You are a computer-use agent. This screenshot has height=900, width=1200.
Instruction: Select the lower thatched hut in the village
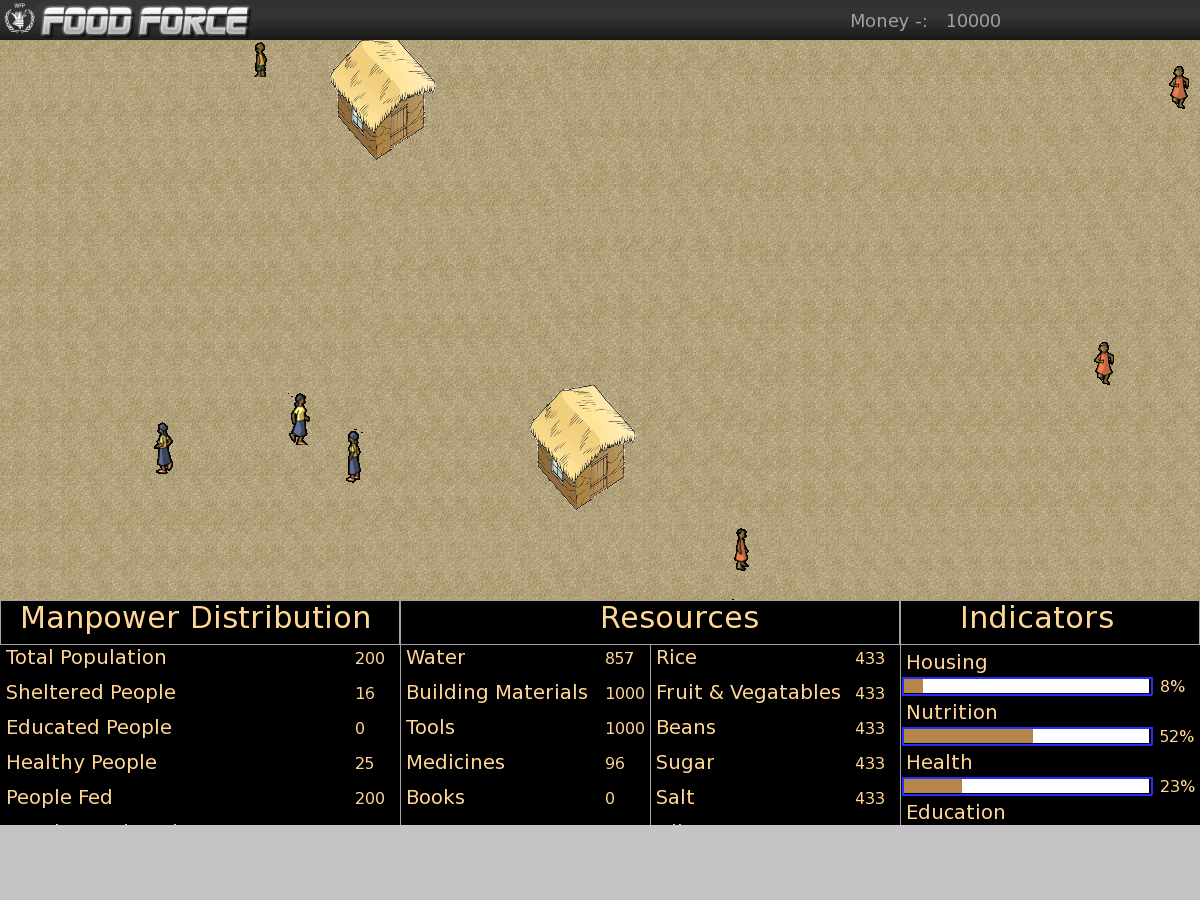pos(582,446)
